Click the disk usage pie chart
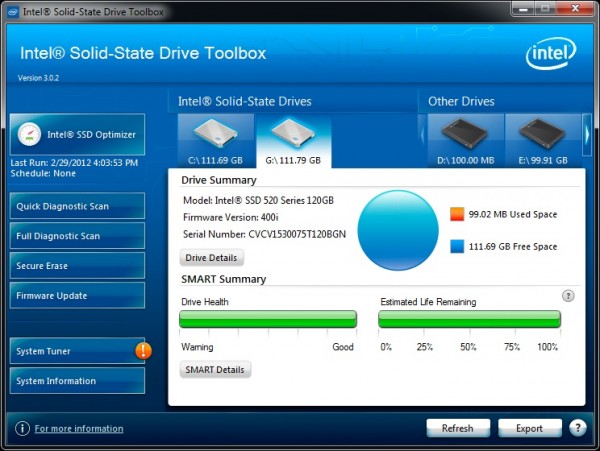The width and height of the screenshot is (600, 451). click(398, 230)
